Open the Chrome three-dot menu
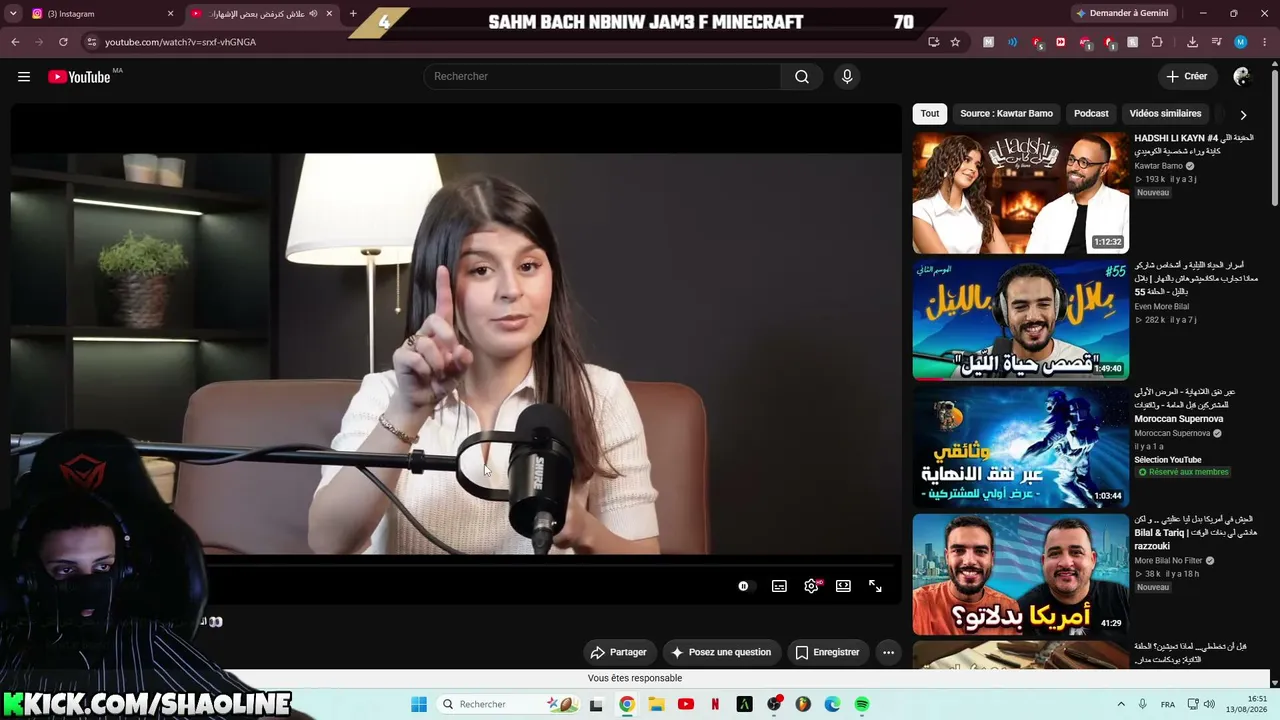 [x=1263, y=42]
